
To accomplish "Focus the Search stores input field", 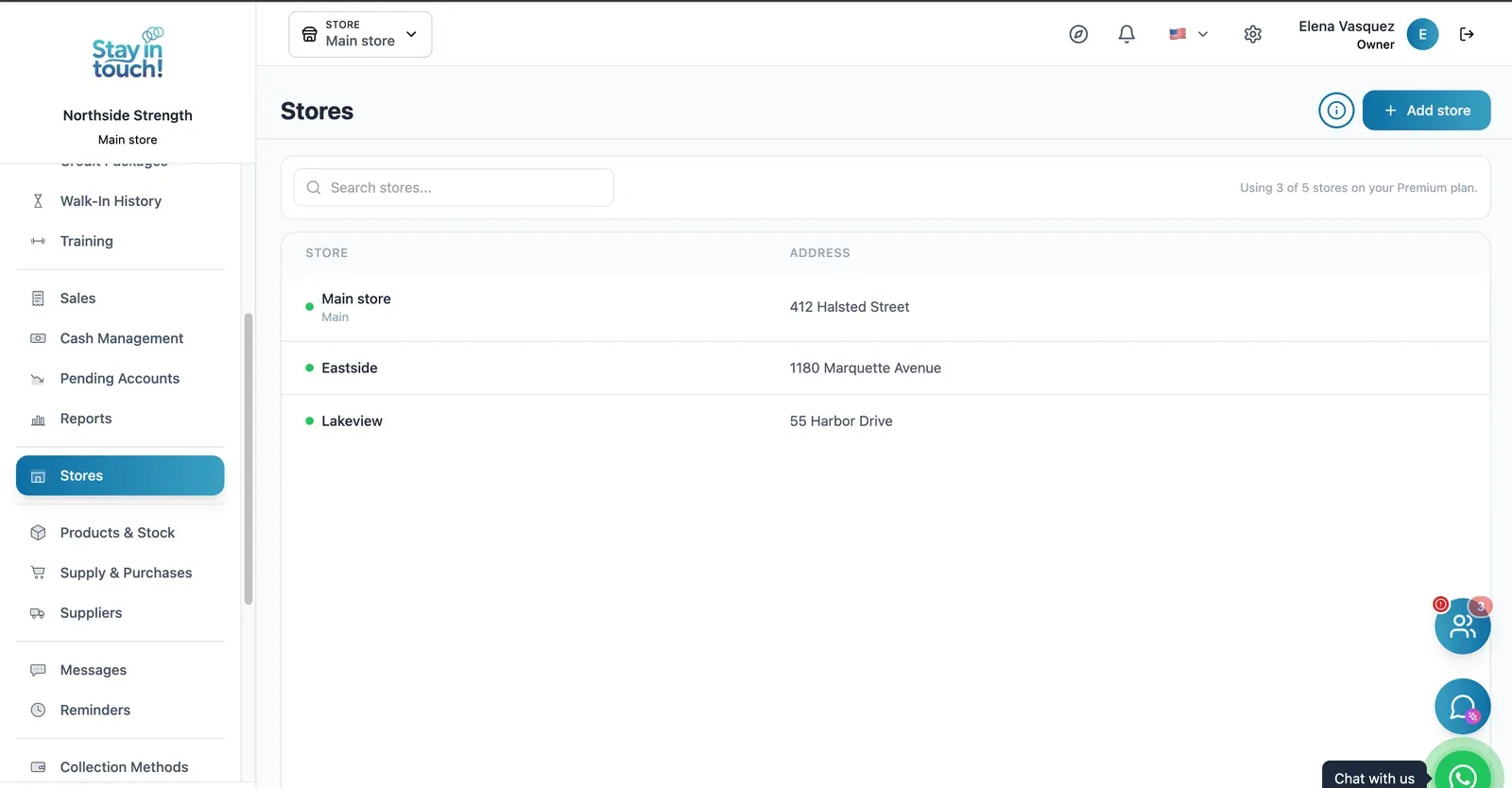I will pyautogui.click(x=454, y=187).
